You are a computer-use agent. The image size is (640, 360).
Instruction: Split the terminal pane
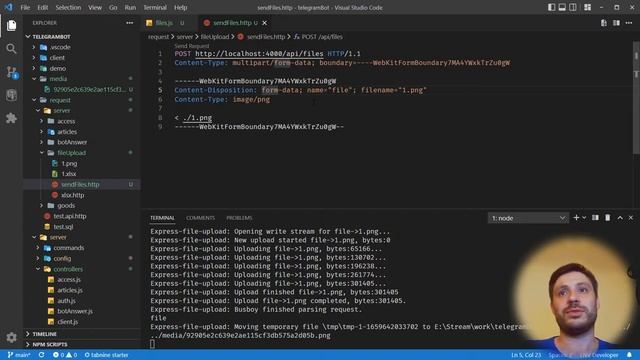(596, 218)
